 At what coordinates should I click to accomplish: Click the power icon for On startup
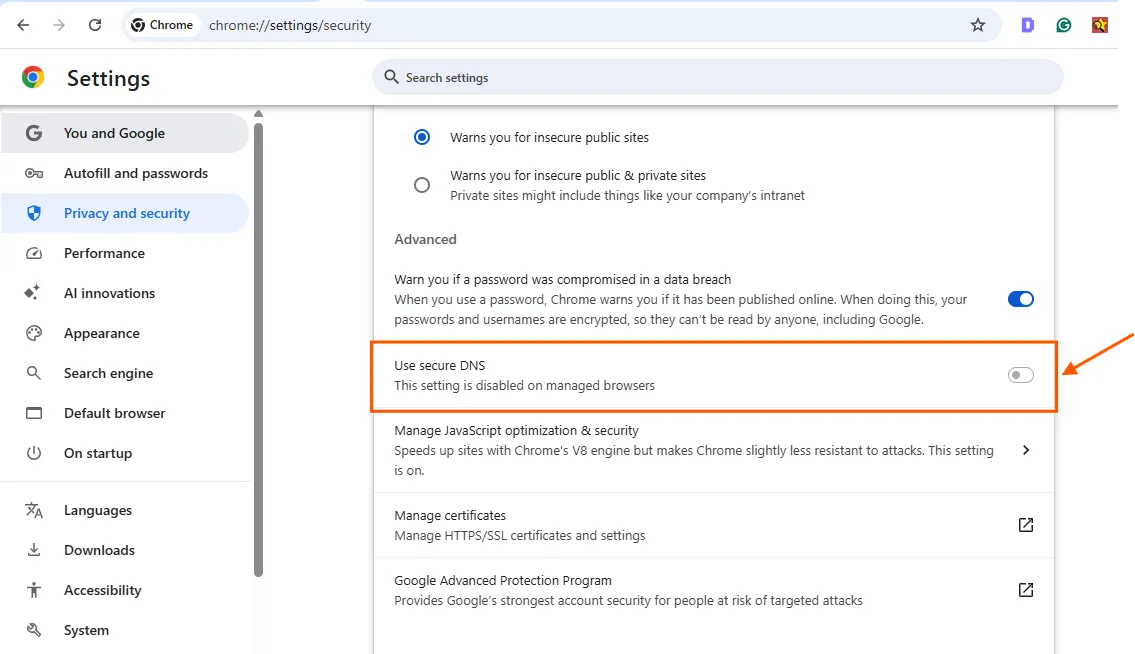33,453
